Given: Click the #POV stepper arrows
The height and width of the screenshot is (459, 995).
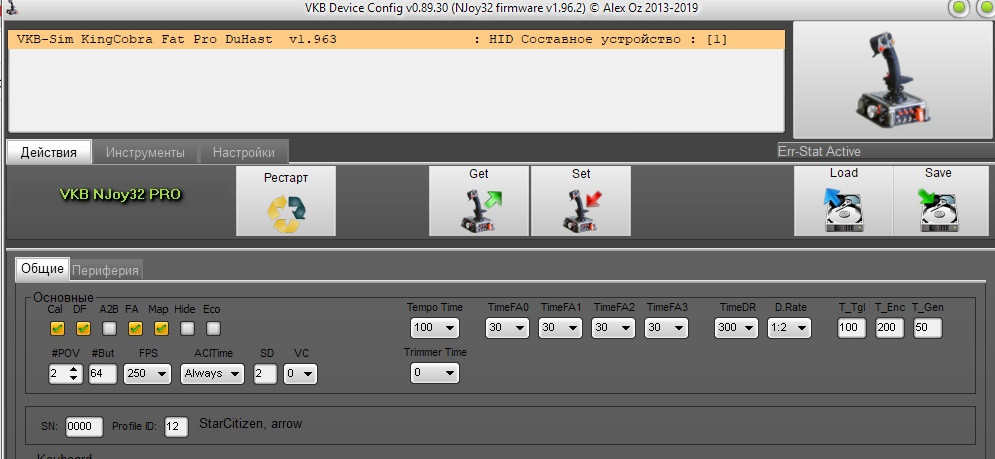Looking at the screenshot, I should pos(74,373).
